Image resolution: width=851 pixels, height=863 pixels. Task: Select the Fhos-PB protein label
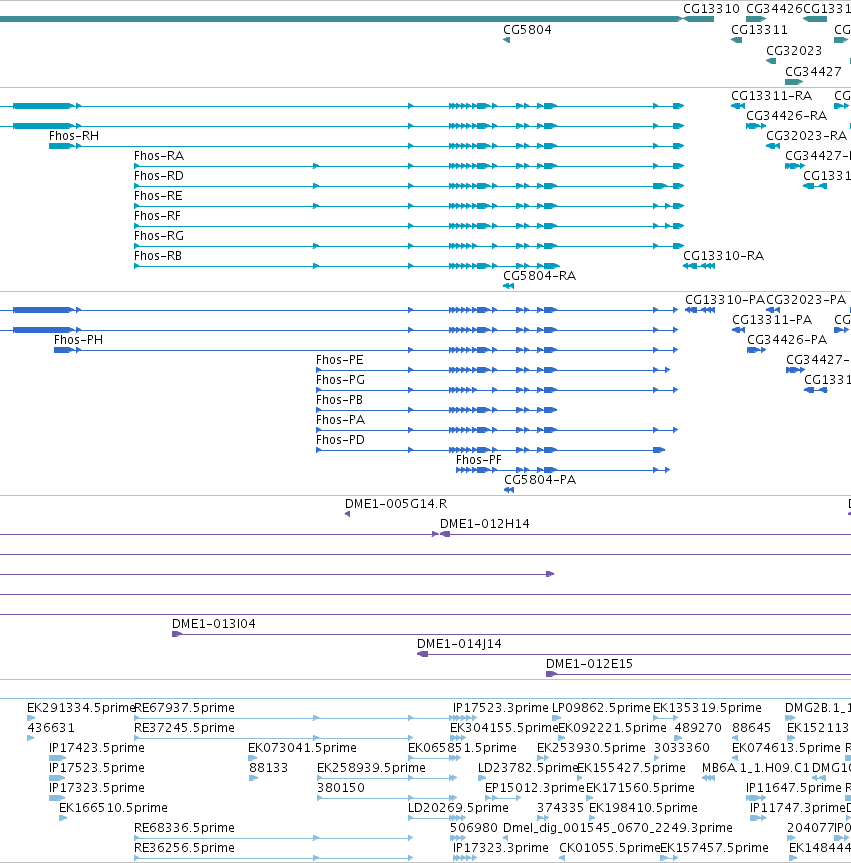[339, 400]
